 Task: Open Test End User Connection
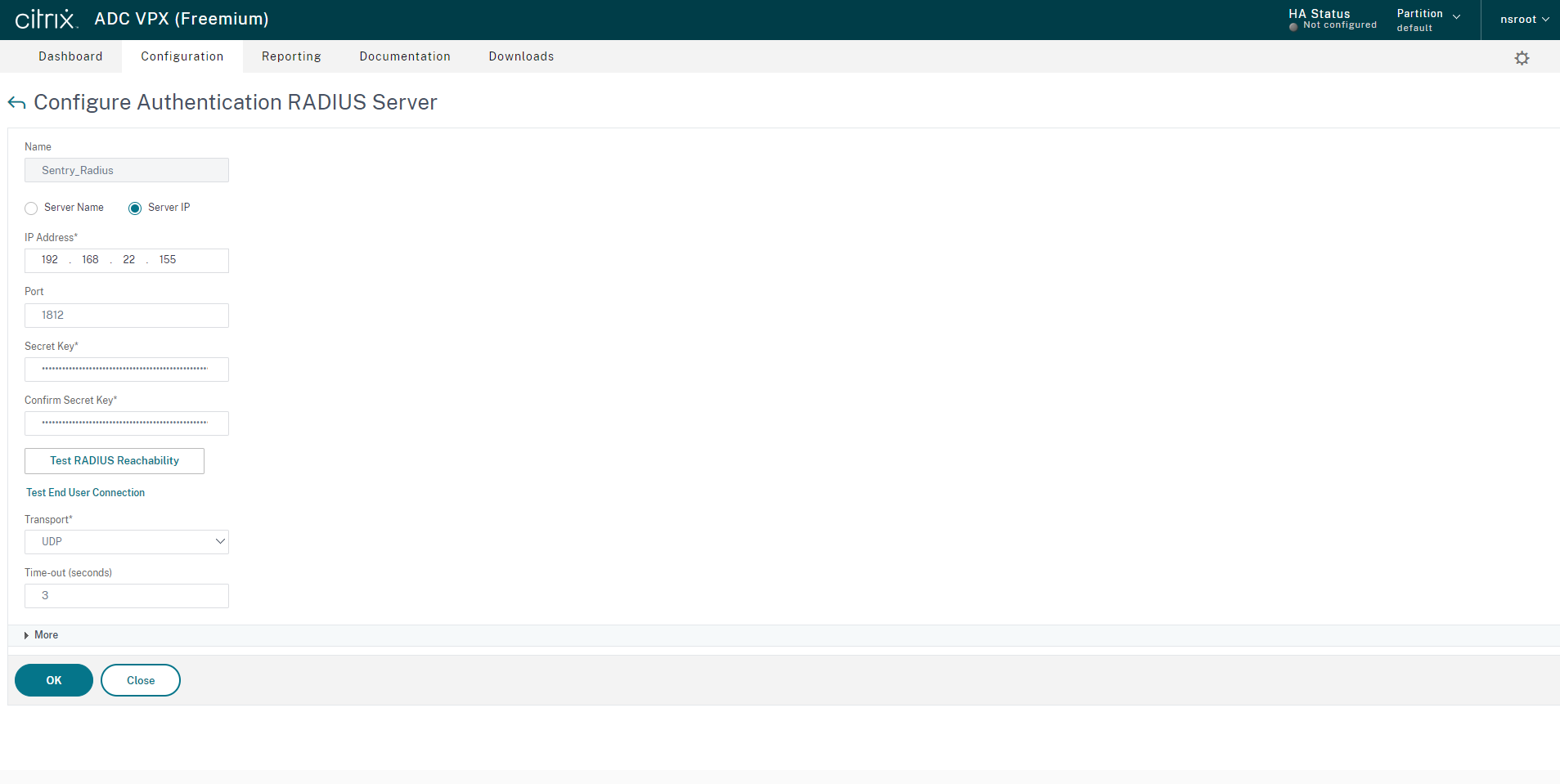(x=85, y=492)
